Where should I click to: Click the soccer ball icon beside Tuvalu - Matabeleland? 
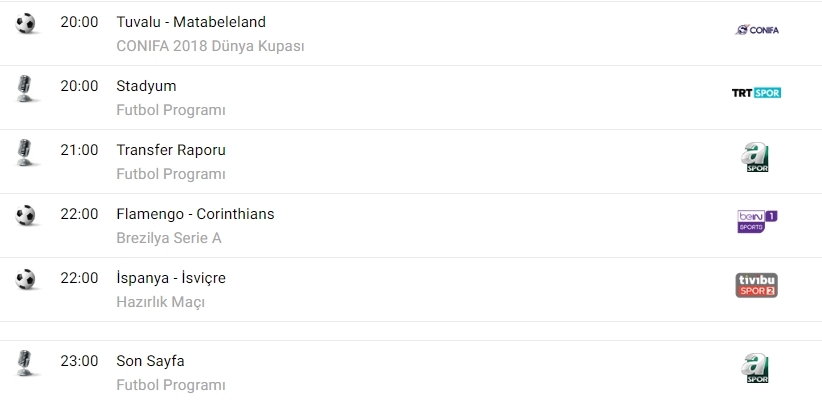pos(26,23)
